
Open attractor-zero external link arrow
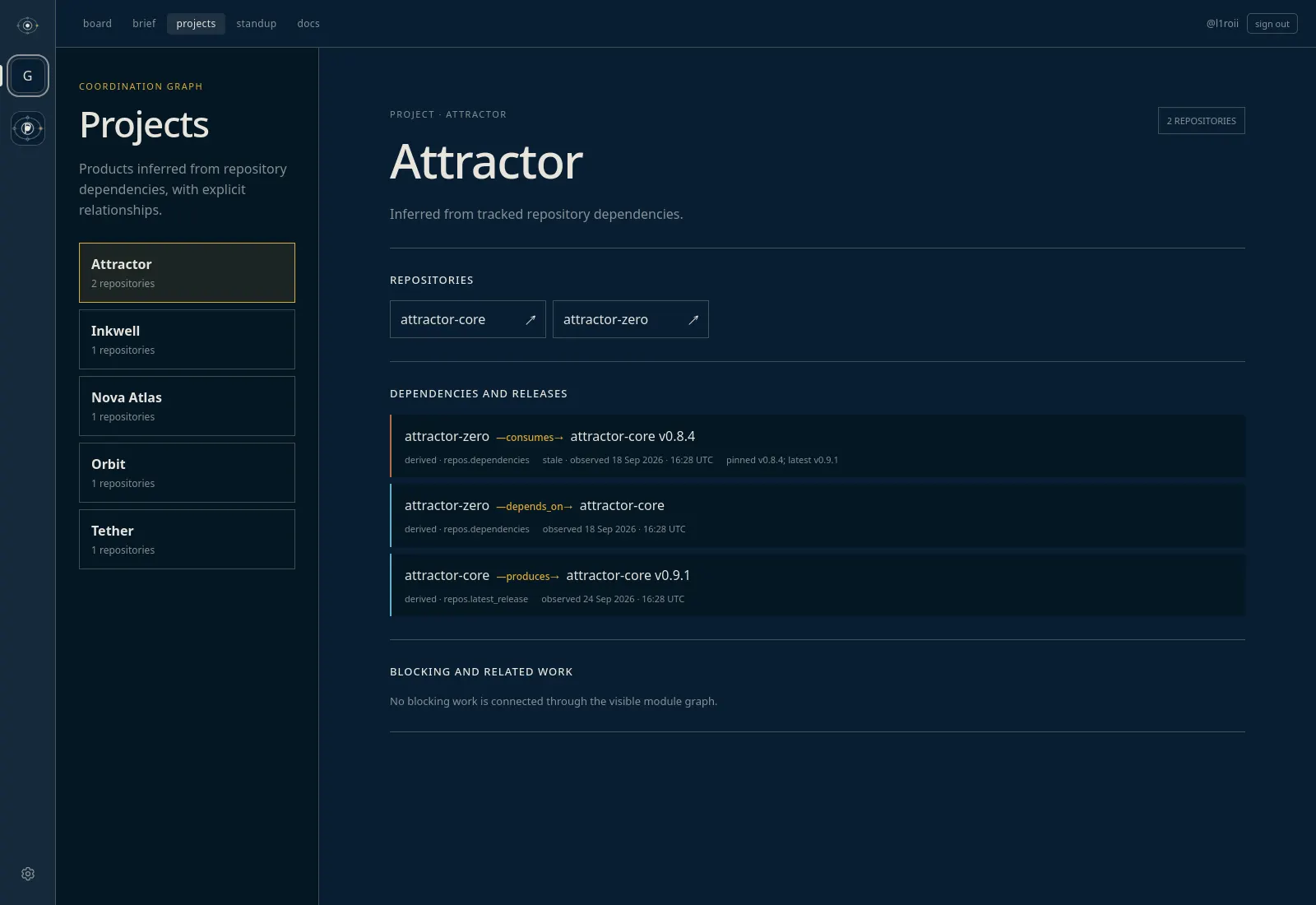(x=693, y=320)
